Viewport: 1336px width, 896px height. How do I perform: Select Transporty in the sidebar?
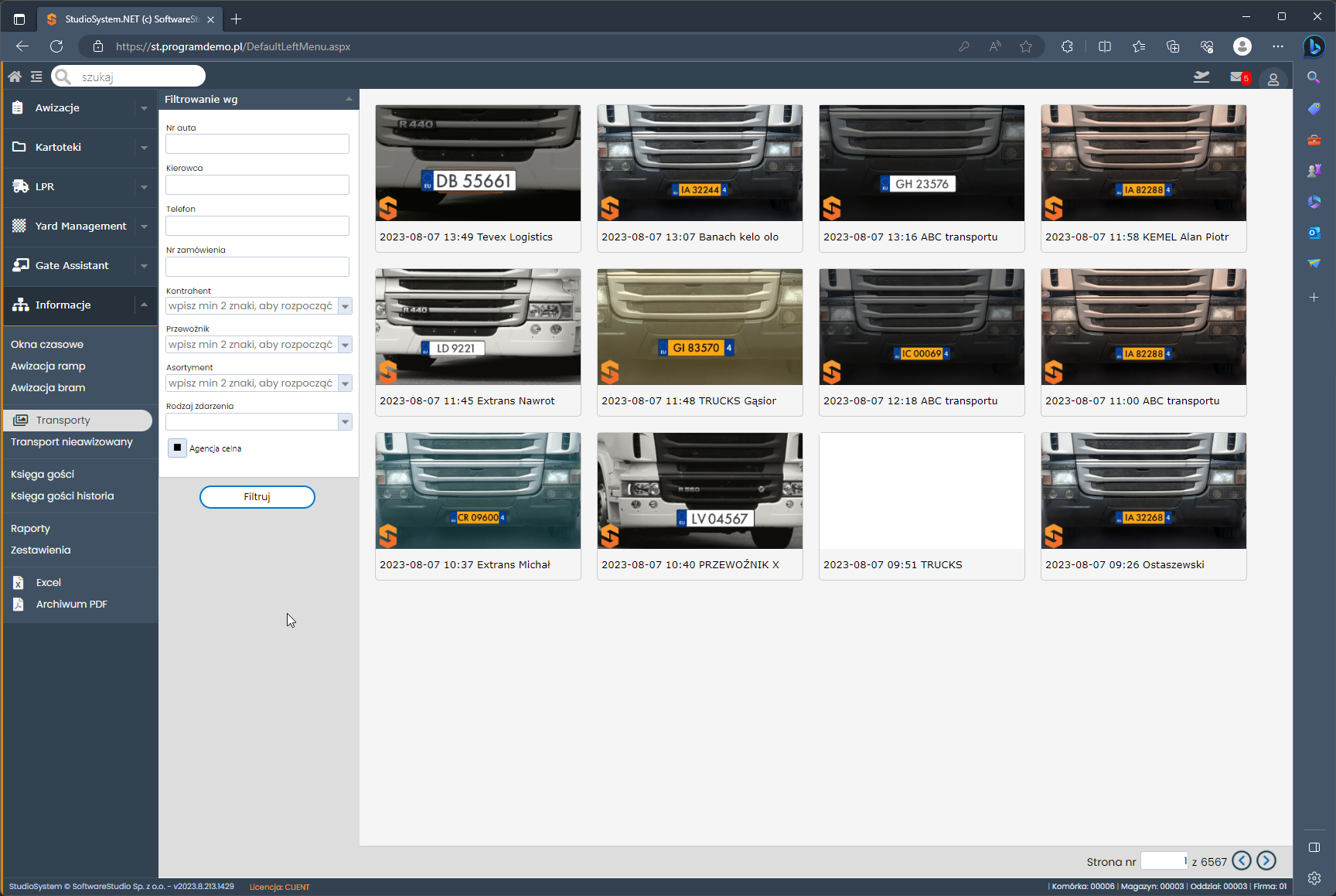63,421
